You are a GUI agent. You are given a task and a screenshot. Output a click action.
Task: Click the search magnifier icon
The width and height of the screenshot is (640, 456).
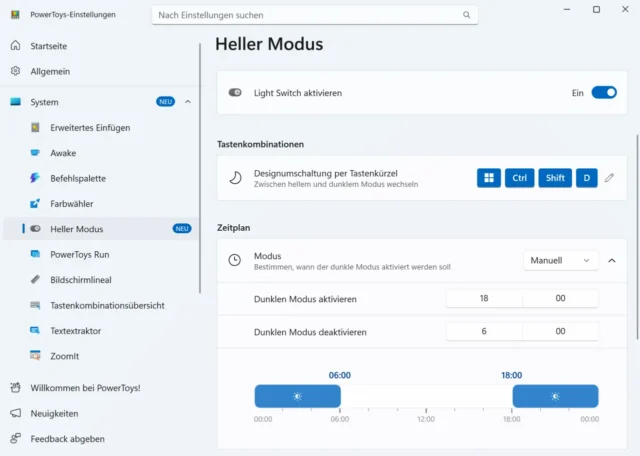466,15
